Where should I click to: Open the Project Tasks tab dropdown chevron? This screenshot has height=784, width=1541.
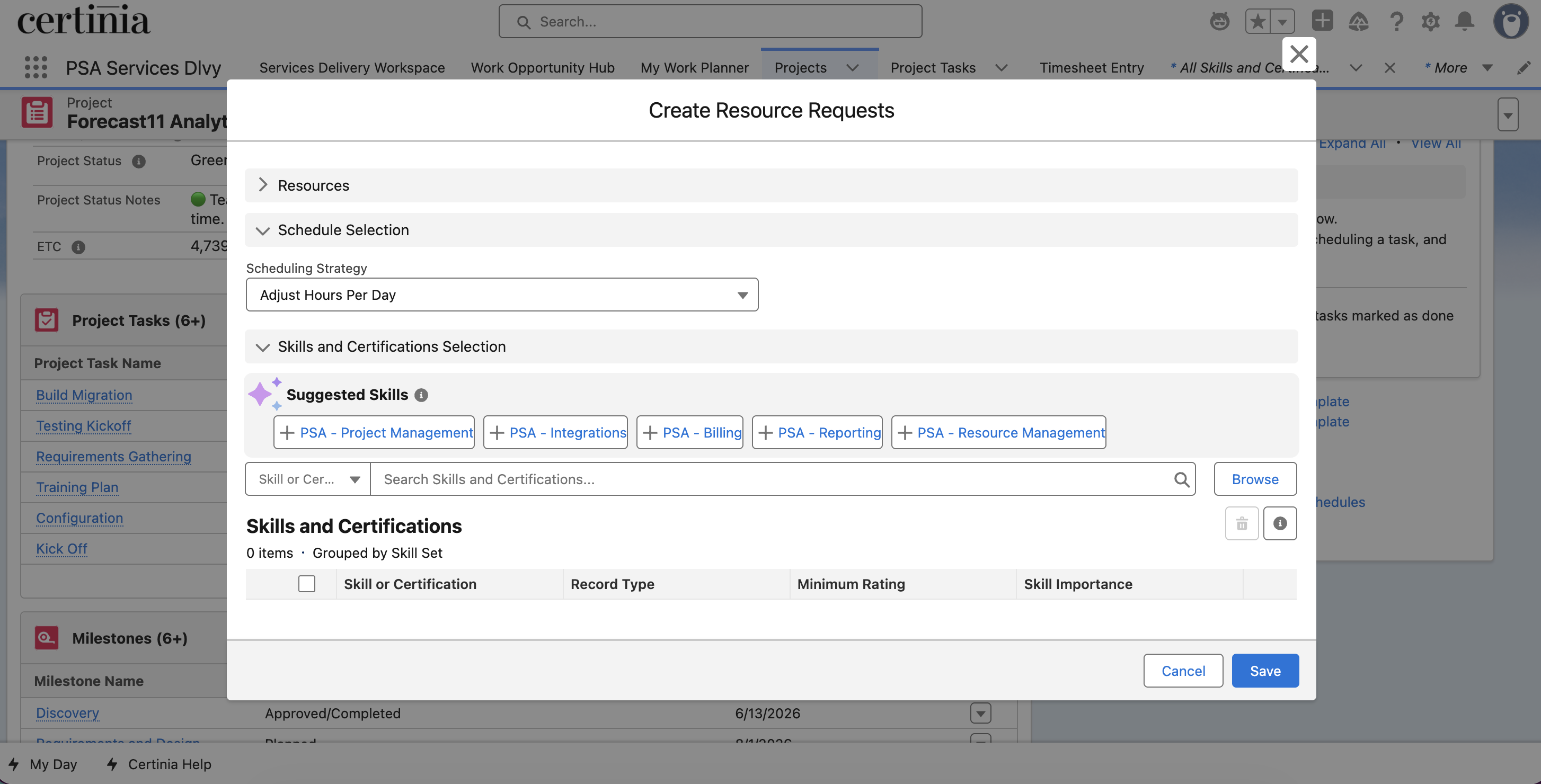(x=1002, y=68)
